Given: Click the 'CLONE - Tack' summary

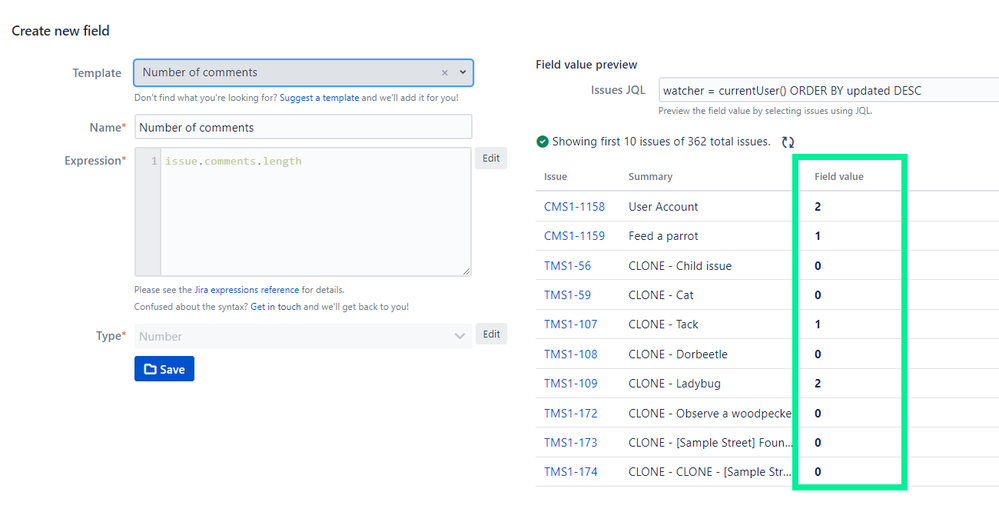Looking at the screenshot, I should (663, 324).
